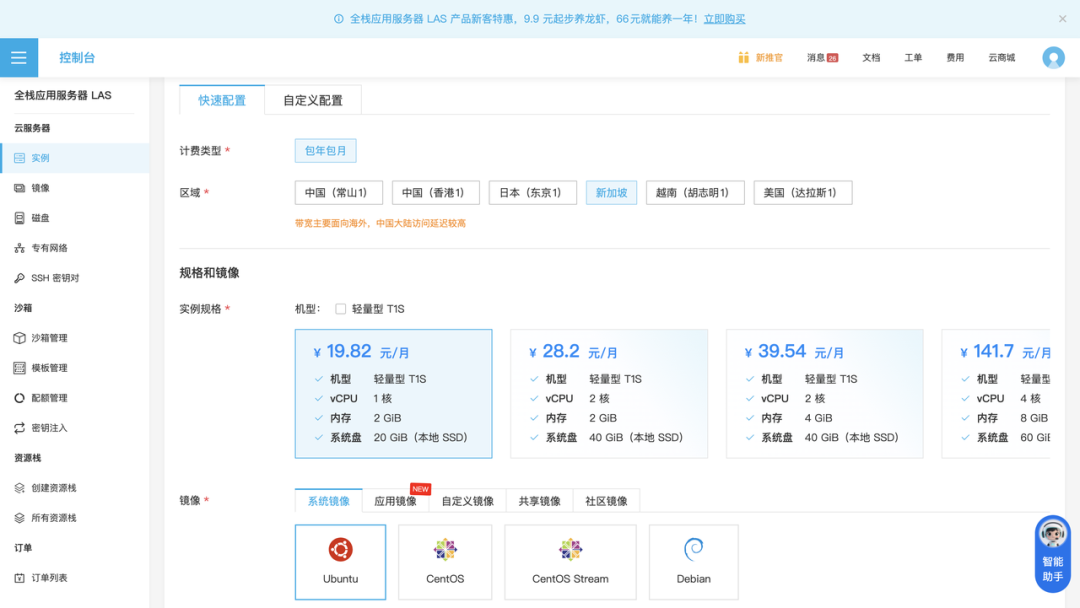1080x608 pixels.
Task: Open the 文档 documentation link
Action: coord(871,58)
